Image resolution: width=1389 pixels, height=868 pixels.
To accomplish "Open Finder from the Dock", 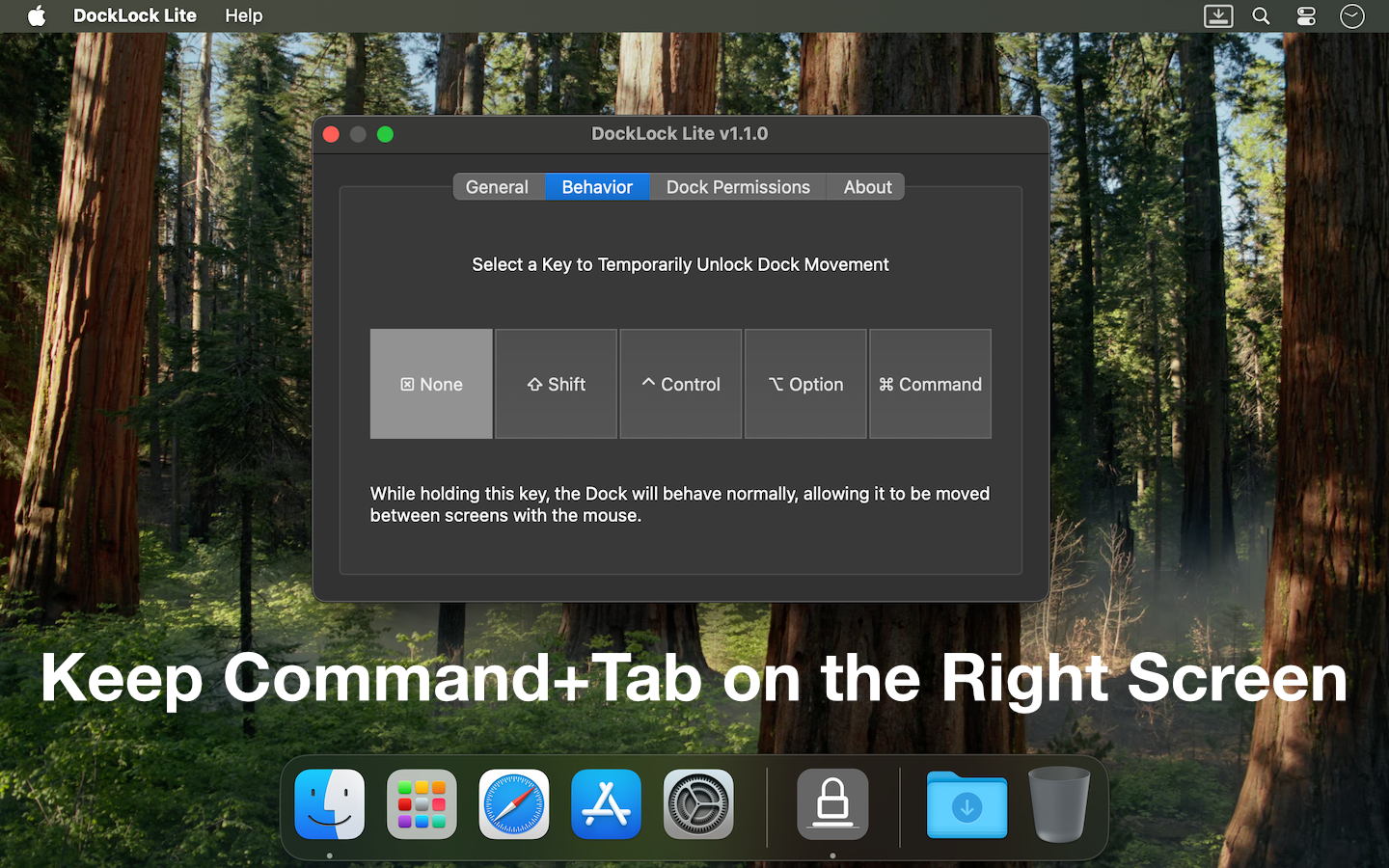I will coord(329,804).
